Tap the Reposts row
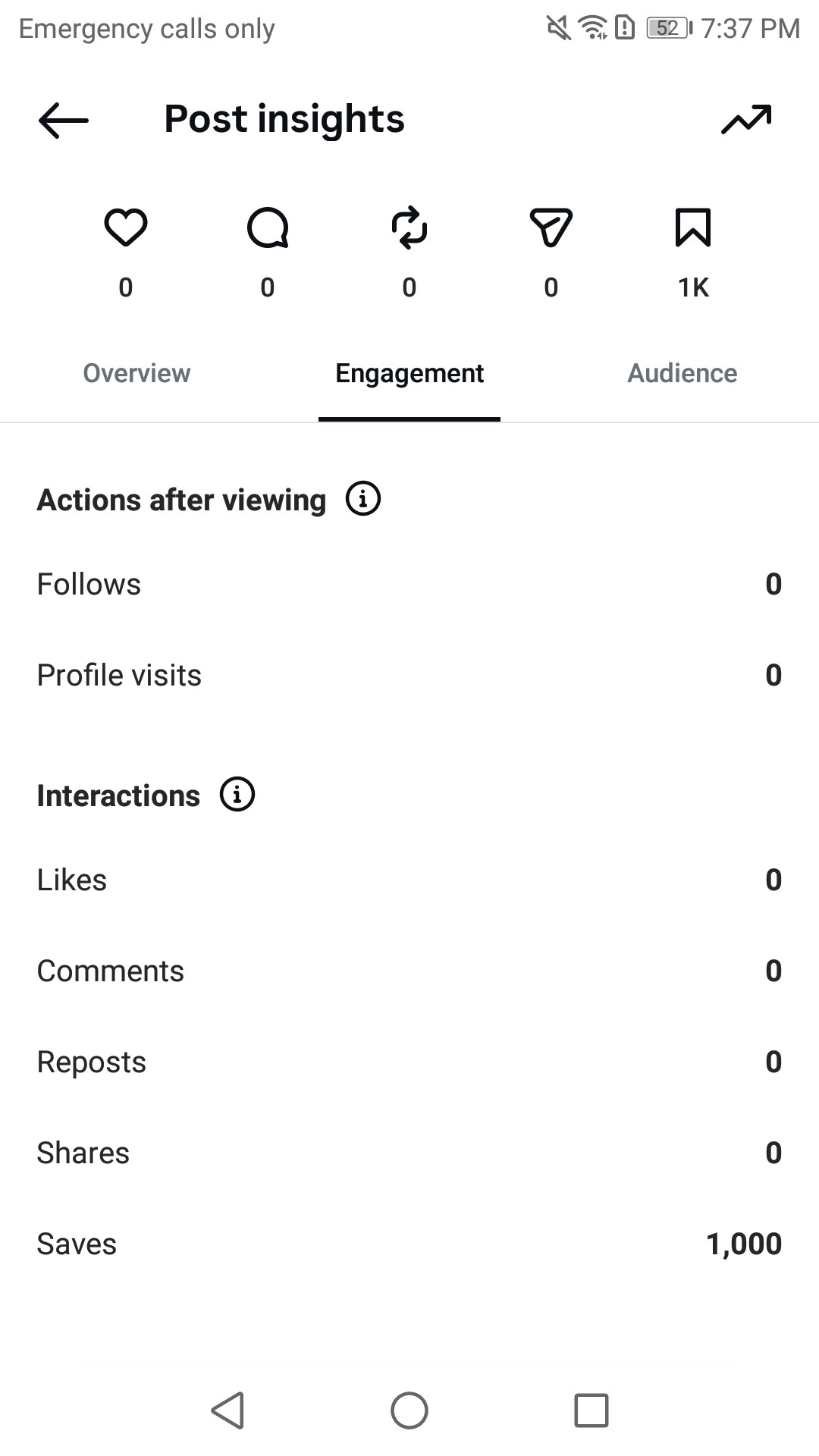Image resolution: width=819 pixels, height=1456 pixels. [x=409, y=1062]
